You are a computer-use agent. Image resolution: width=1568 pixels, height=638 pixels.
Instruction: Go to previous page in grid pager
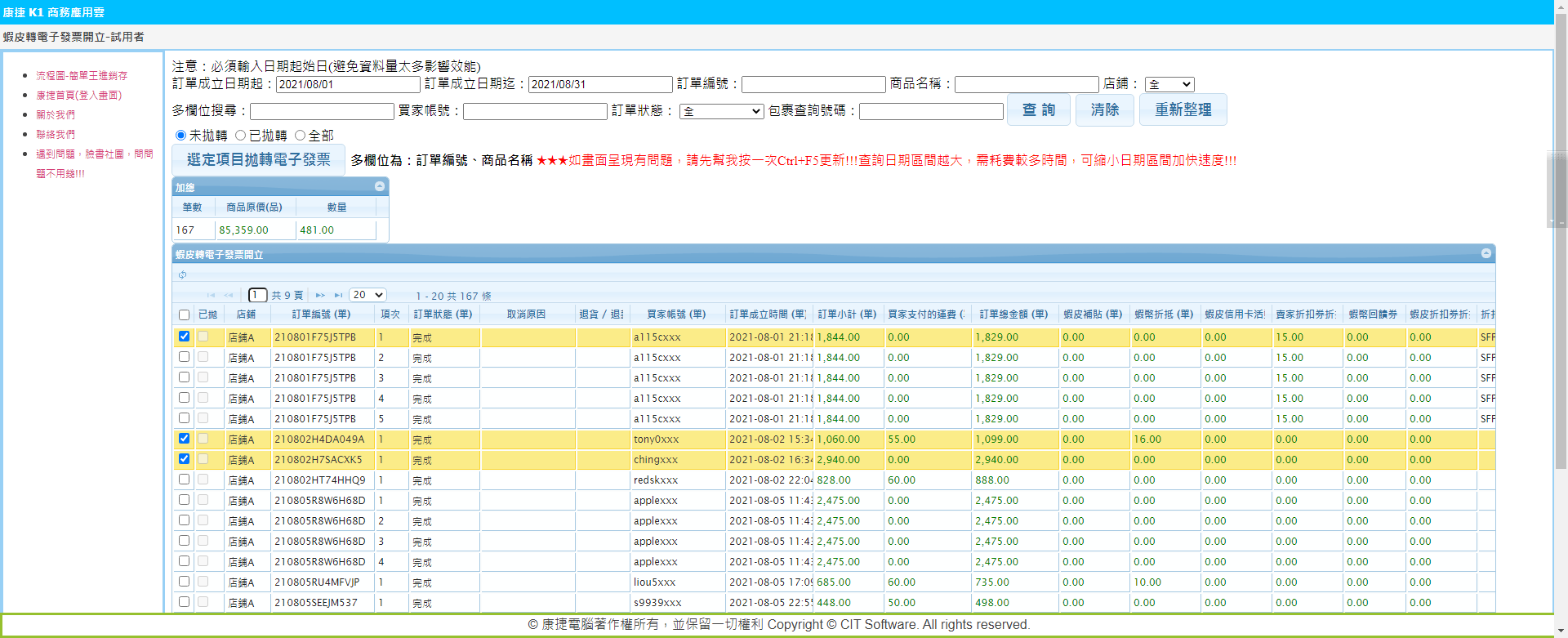pyautogui.click(x=229, y=296)
